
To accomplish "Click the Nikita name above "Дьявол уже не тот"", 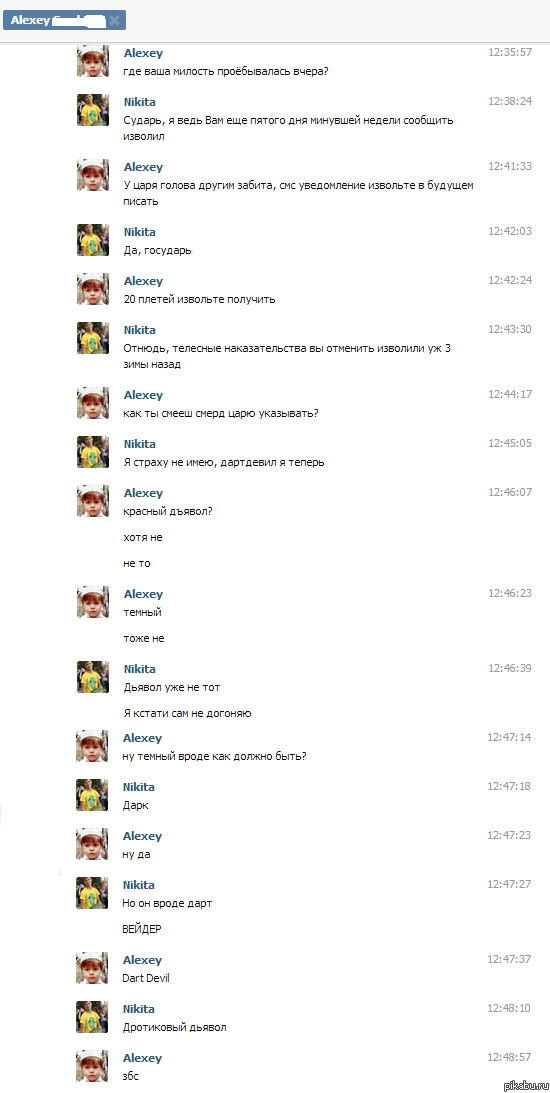I will pyautogui.click(x=139, y=669).
